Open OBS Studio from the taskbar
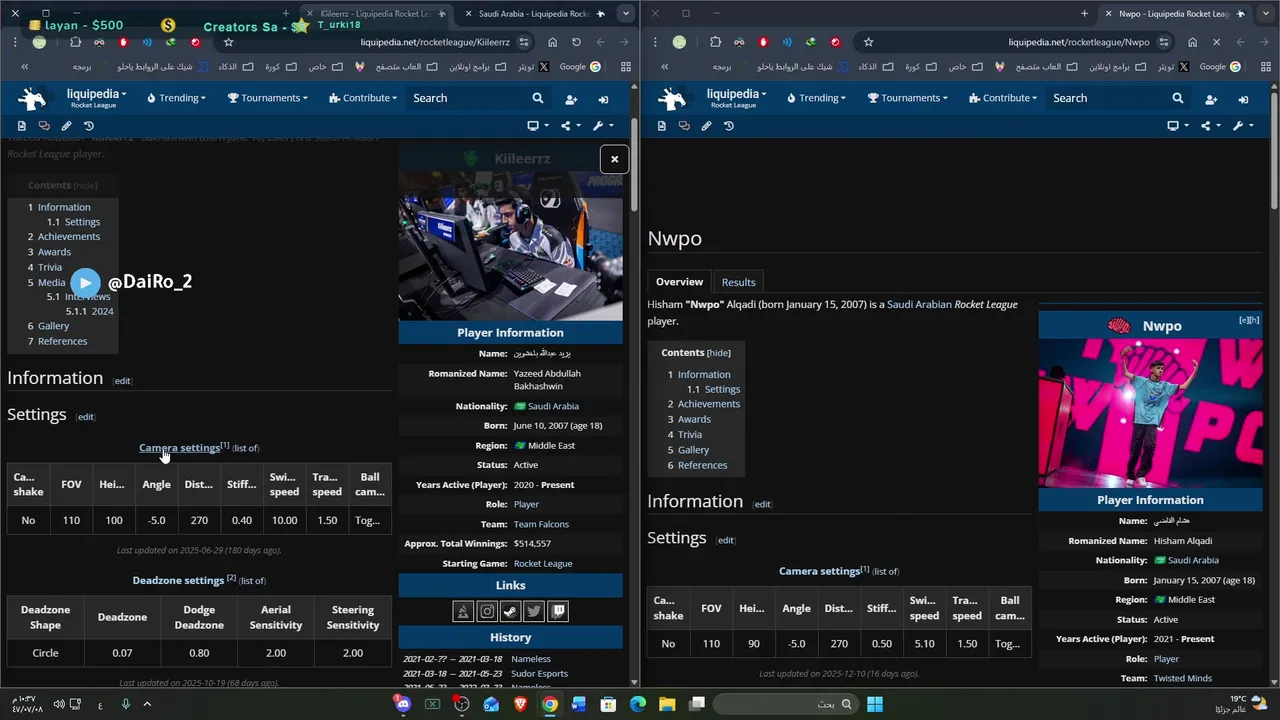This screenshot has width=1280, height=720. 461,704
